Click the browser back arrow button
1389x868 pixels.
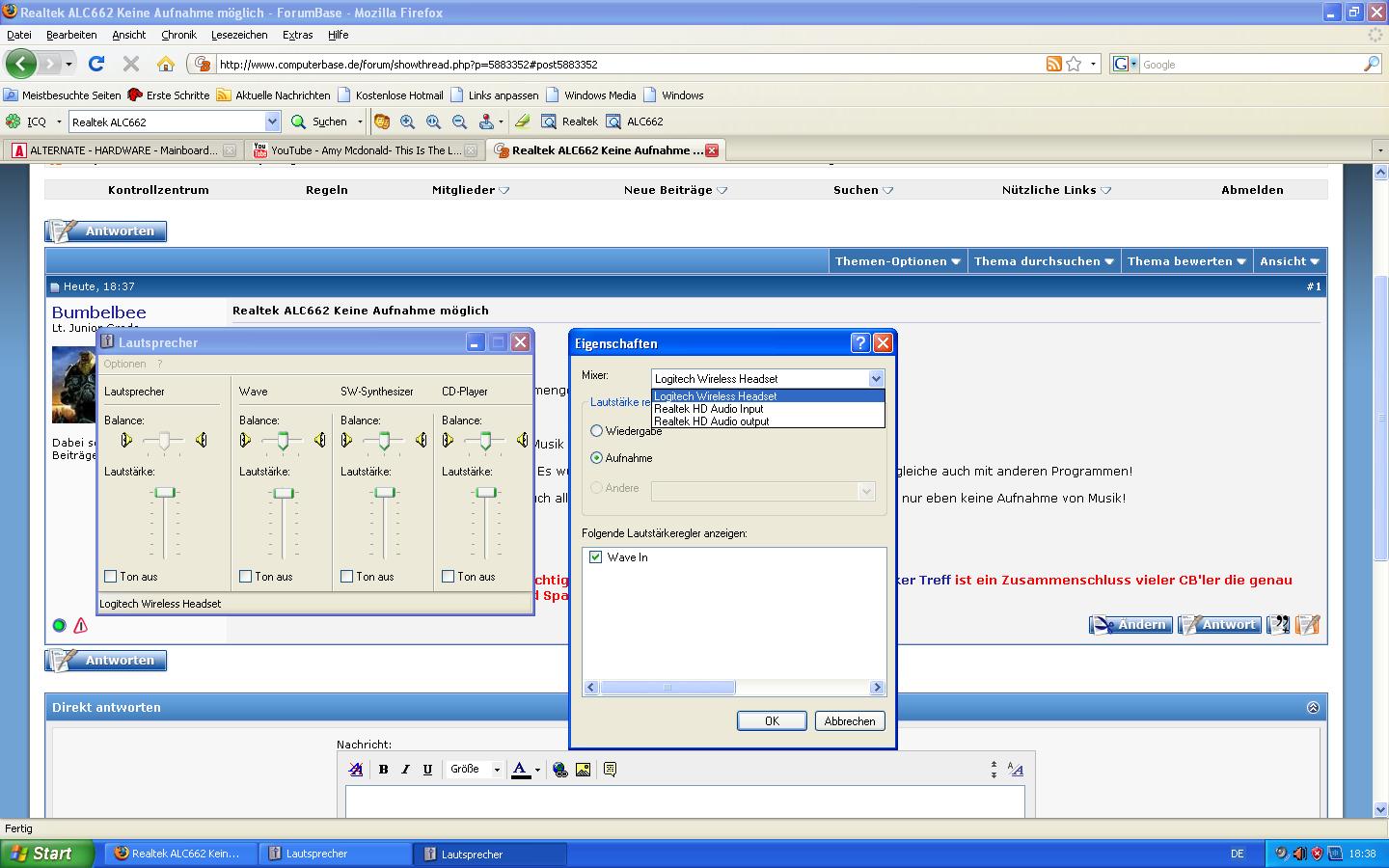tap(21, 64)
